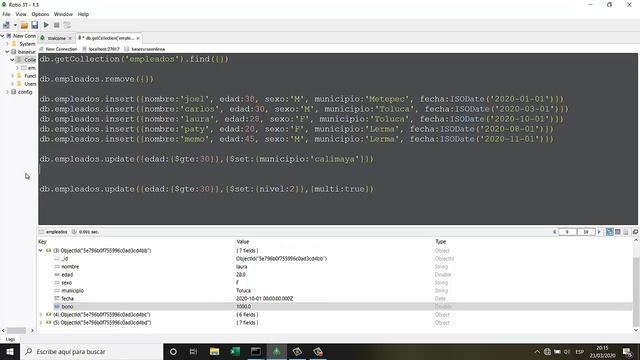Switch results to text view mode
Viewport: 640px width, 360px height.
pos(625,232)
